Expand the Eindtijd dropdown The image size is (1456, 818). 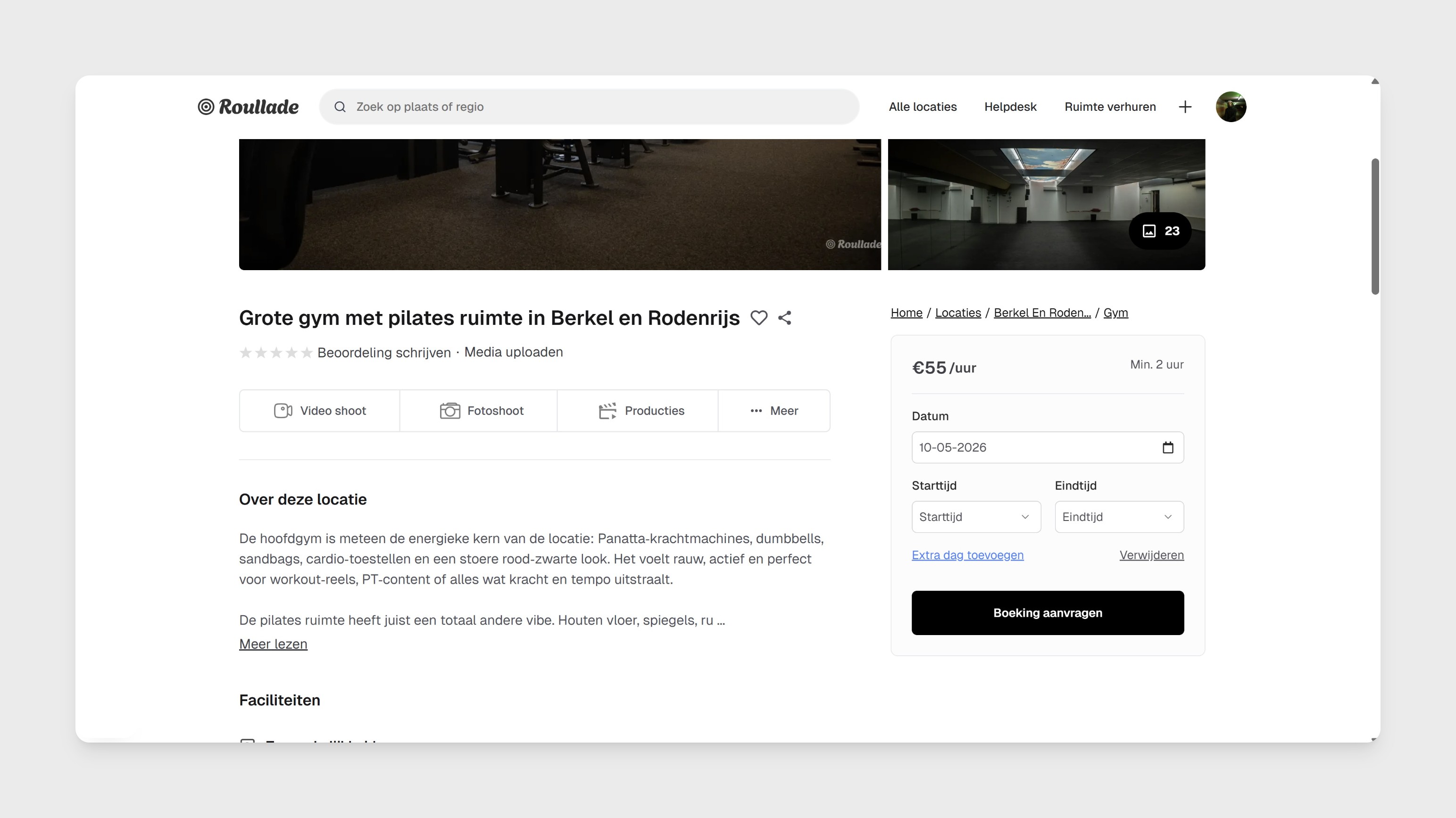pyautogui.click(x=1119, y=517)
